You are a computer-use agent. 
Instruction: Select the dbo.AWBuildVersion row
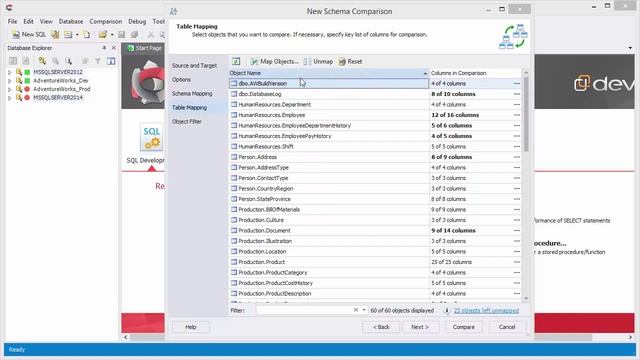point(329,83)
